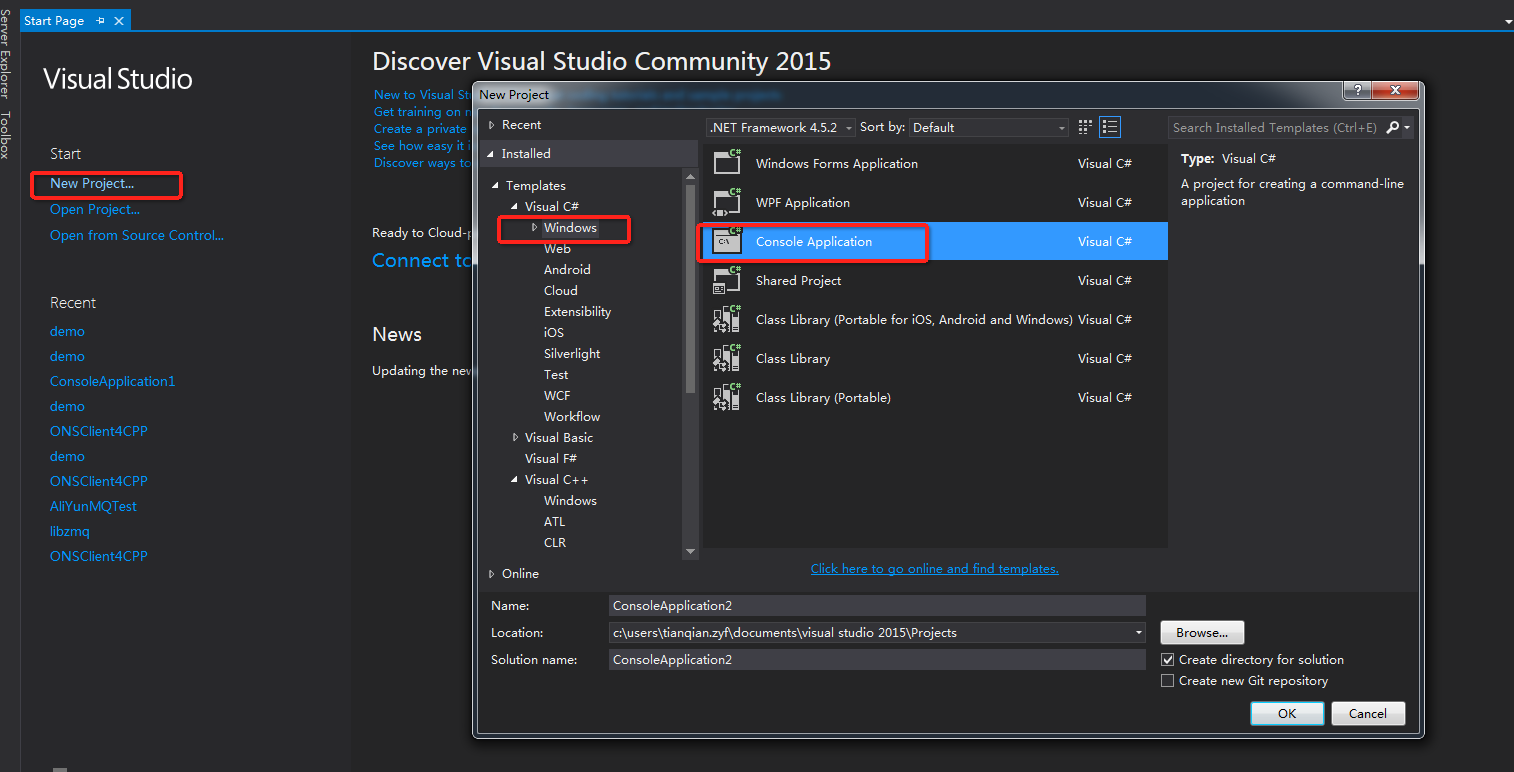Expand the Windows node under Visual C#
Screen dimensions: 1514x772
tap(534, 228)
